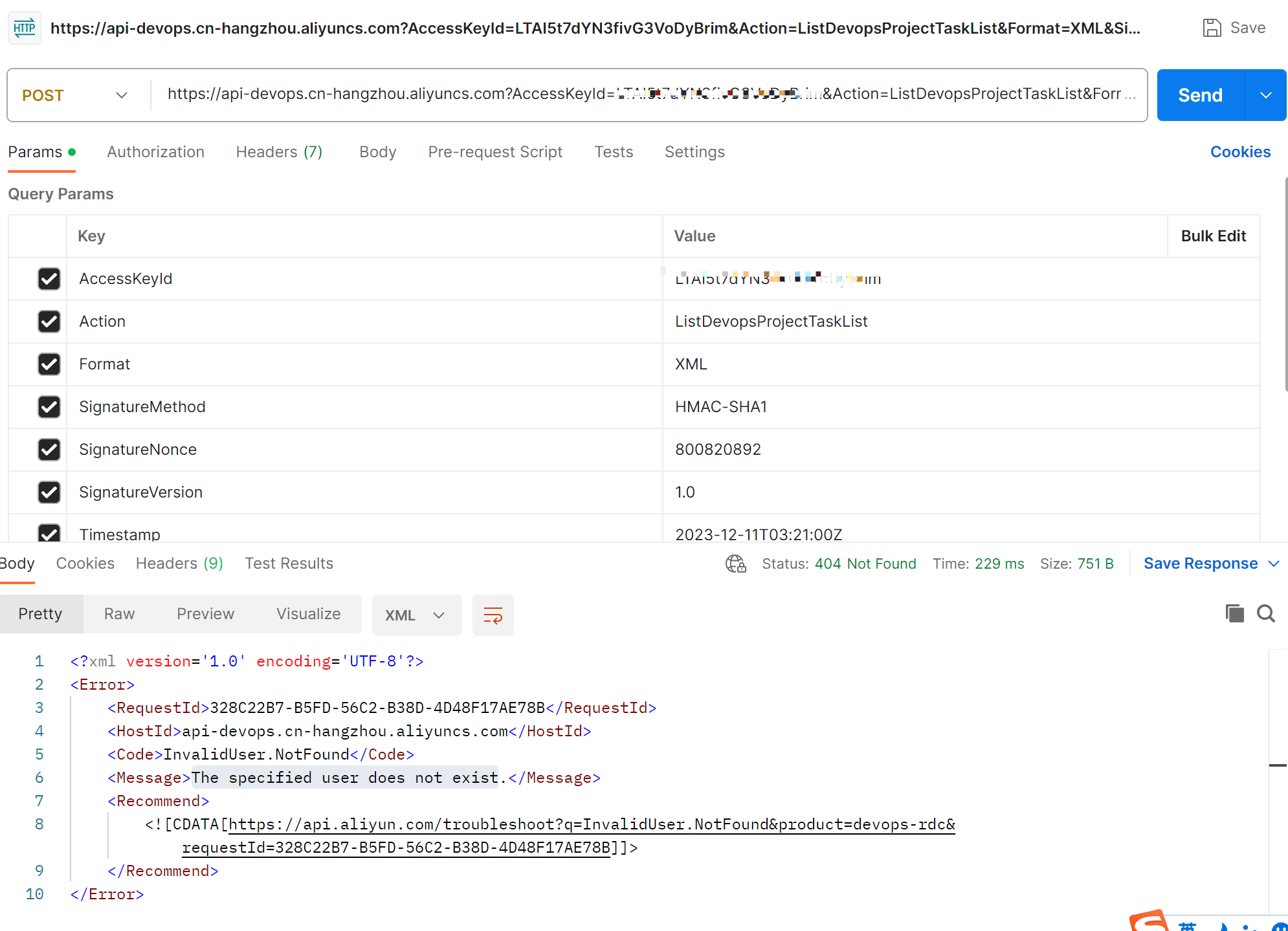Select the Params tab
This screenshot has width=1288, height=931.
point(41,152)
